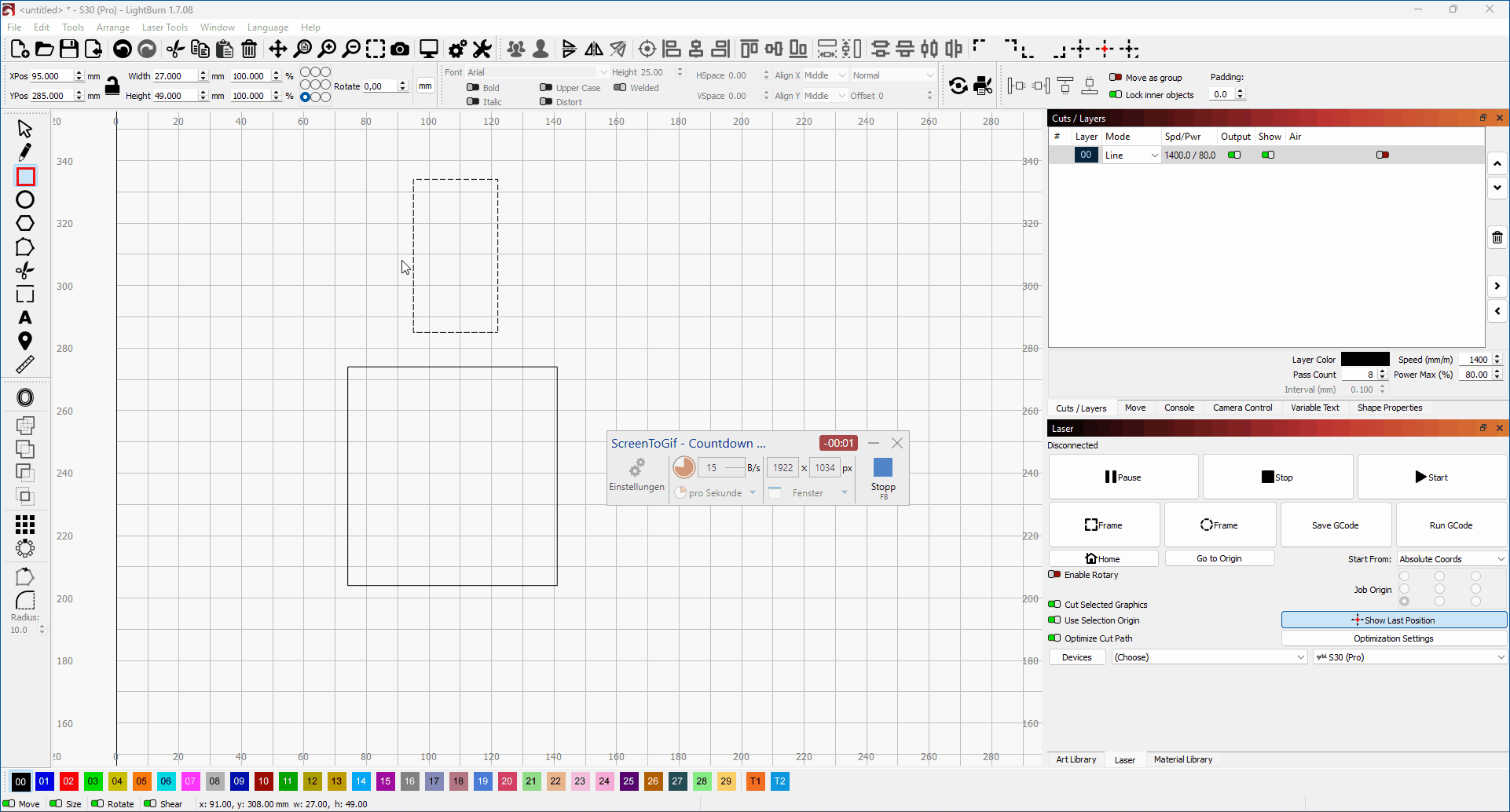Disable Cut Selected Graphics switch
This screenshot has height=812, width=1510.
[x=1054, y=605]
